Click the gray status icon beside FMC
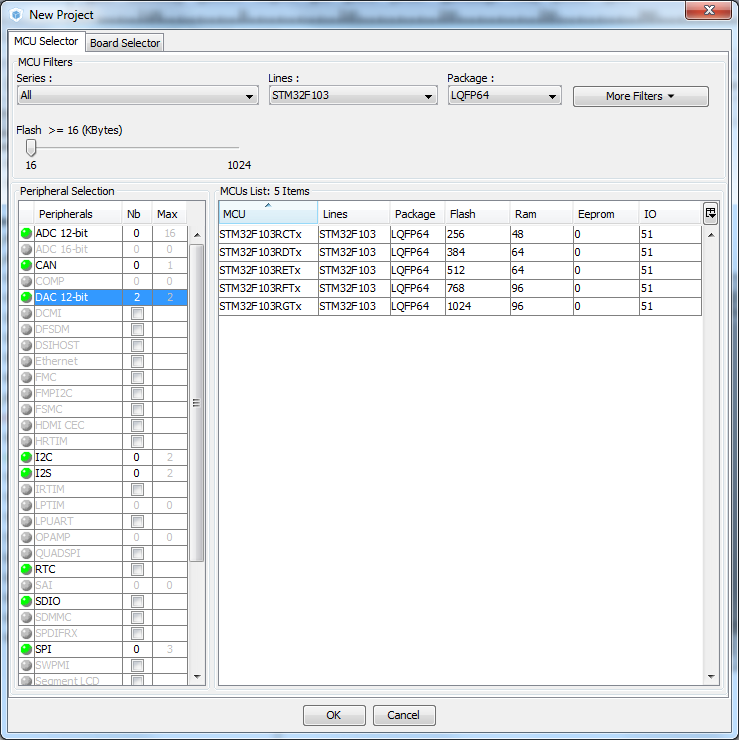Screen dimensions: 739x740 (x=26, y=378)
